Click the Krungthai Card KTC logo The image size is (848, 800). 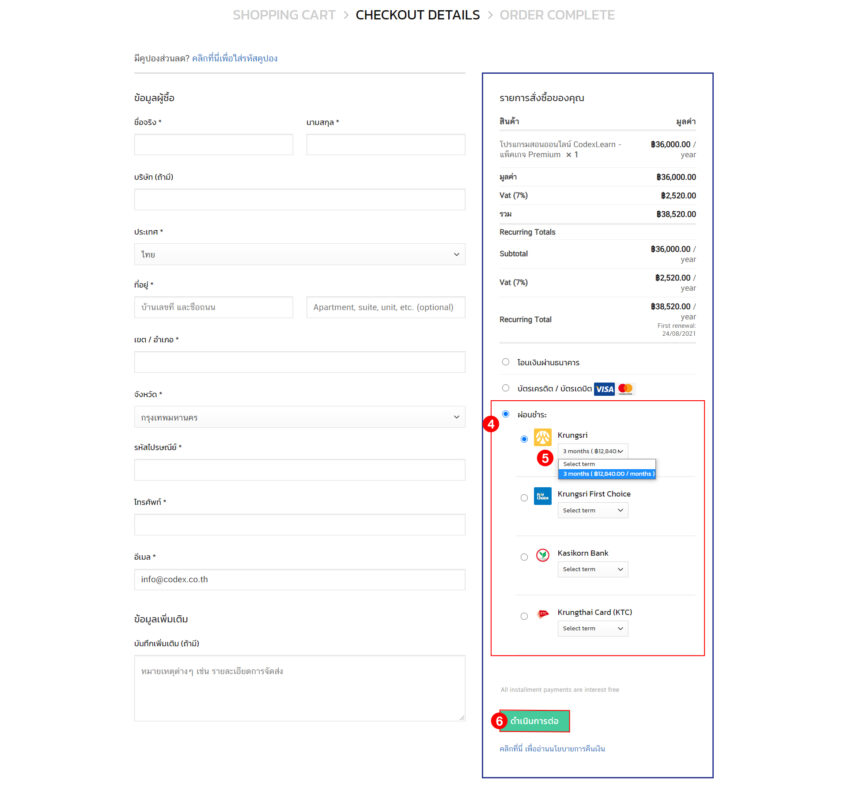point(542,614)
